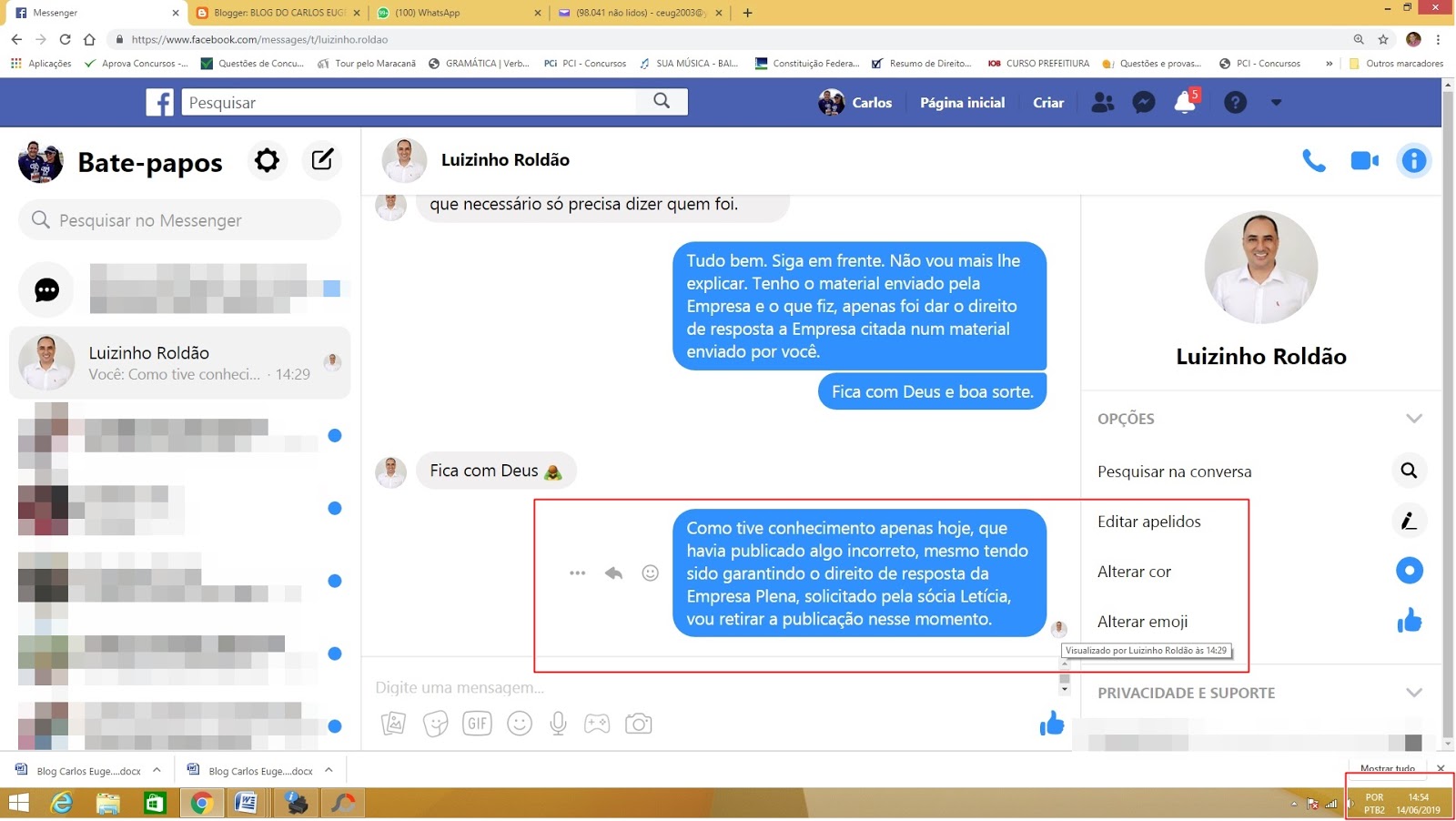Attach a photo or file
This screenshot has height=821, width=1456.
[x=393, y=724]
